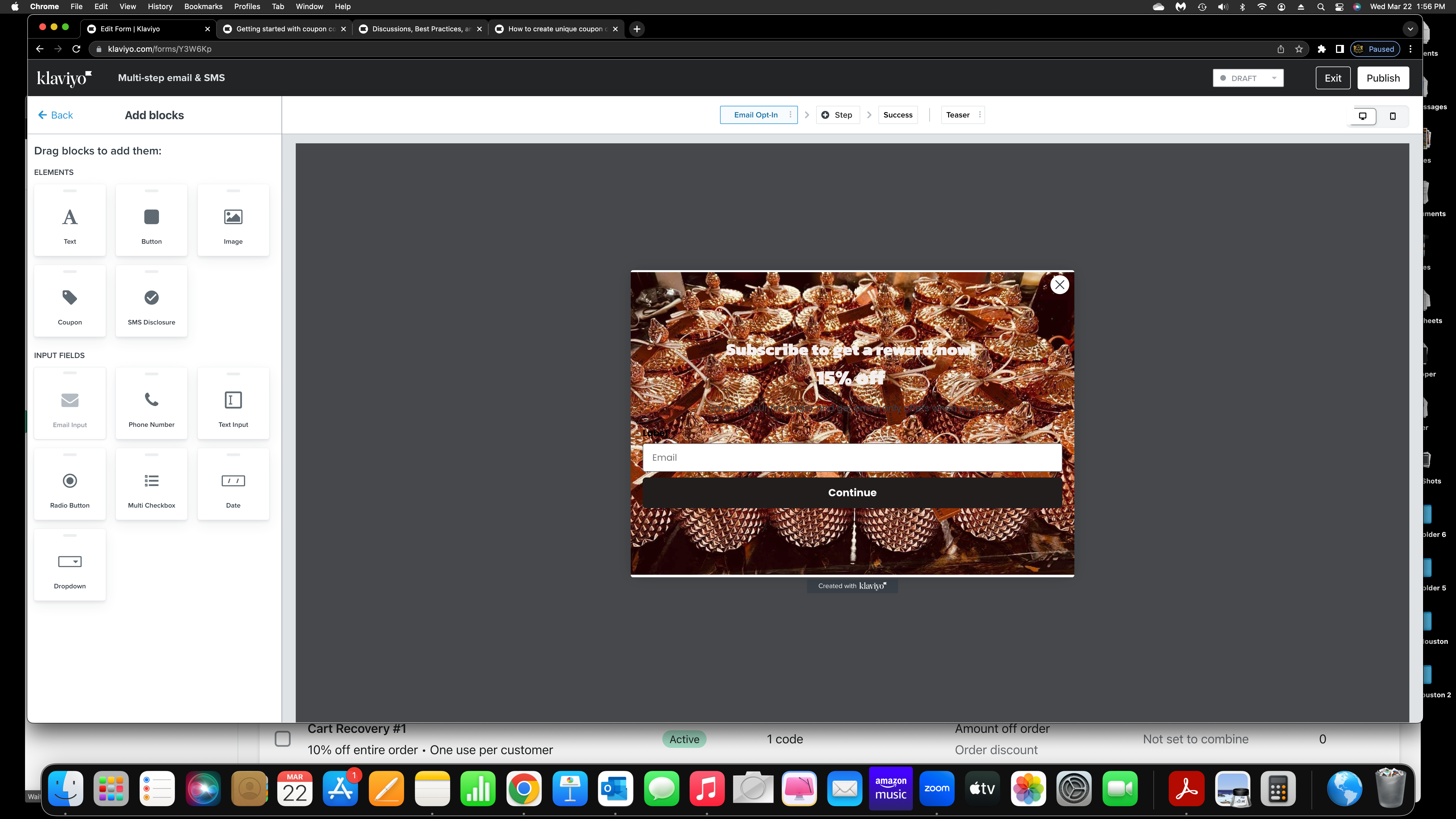Screen dimensions: 1456x819
Task: Open Email Opt-In step options menu
Action: point(790,115)
